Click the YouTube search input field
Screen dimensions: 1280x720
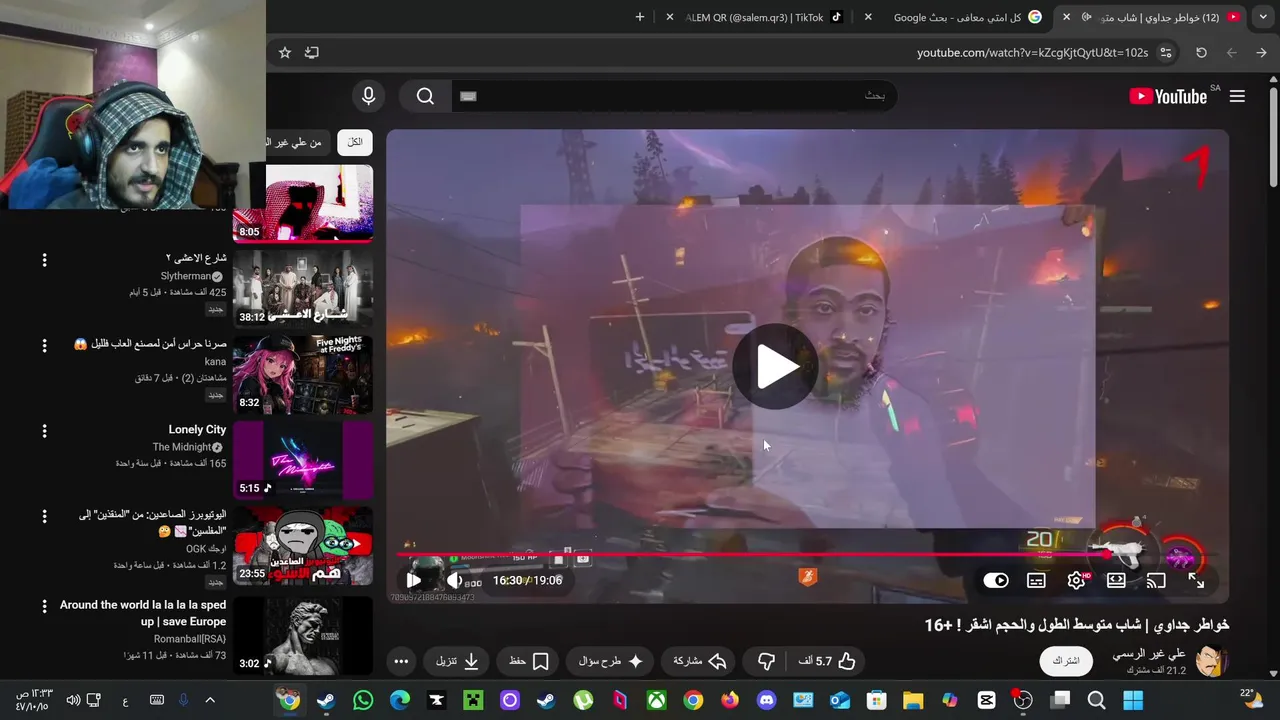tap(673, 96)
